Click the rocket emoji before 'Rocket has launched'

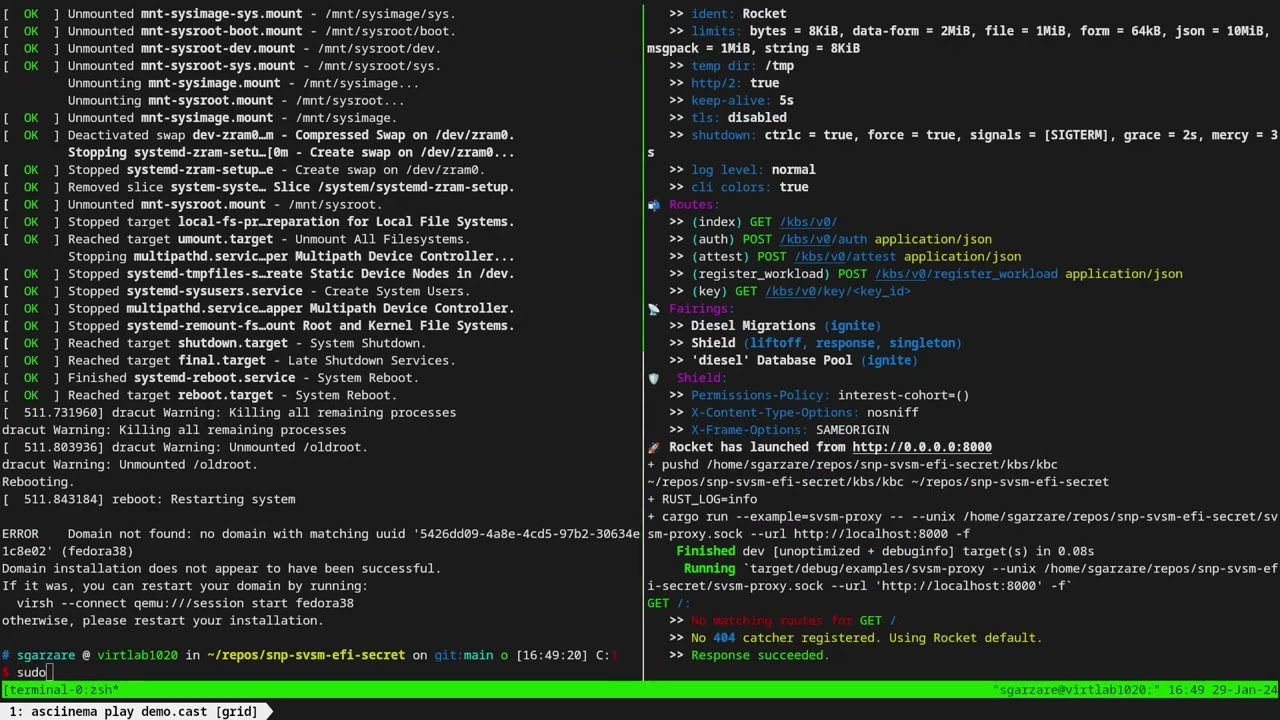(x=654, y=448)
